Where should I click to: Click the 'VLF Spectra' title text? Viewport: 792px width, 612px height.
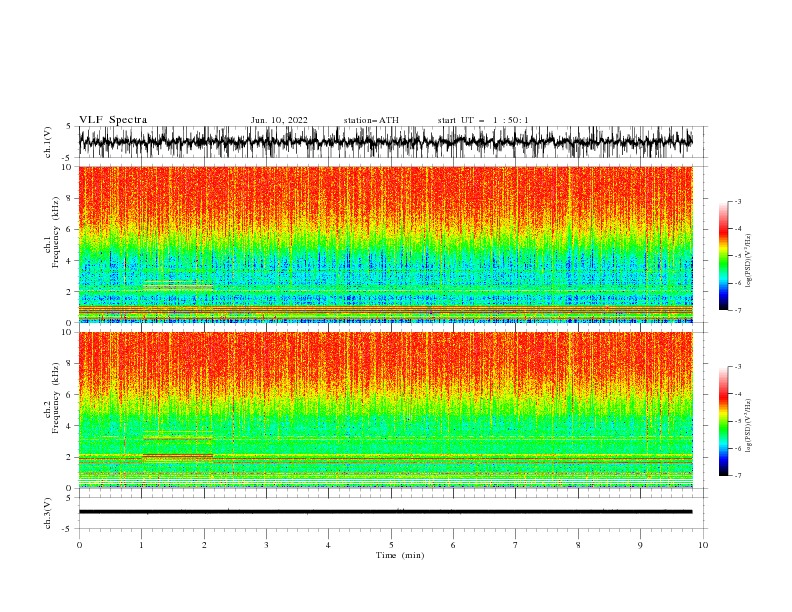113,120
